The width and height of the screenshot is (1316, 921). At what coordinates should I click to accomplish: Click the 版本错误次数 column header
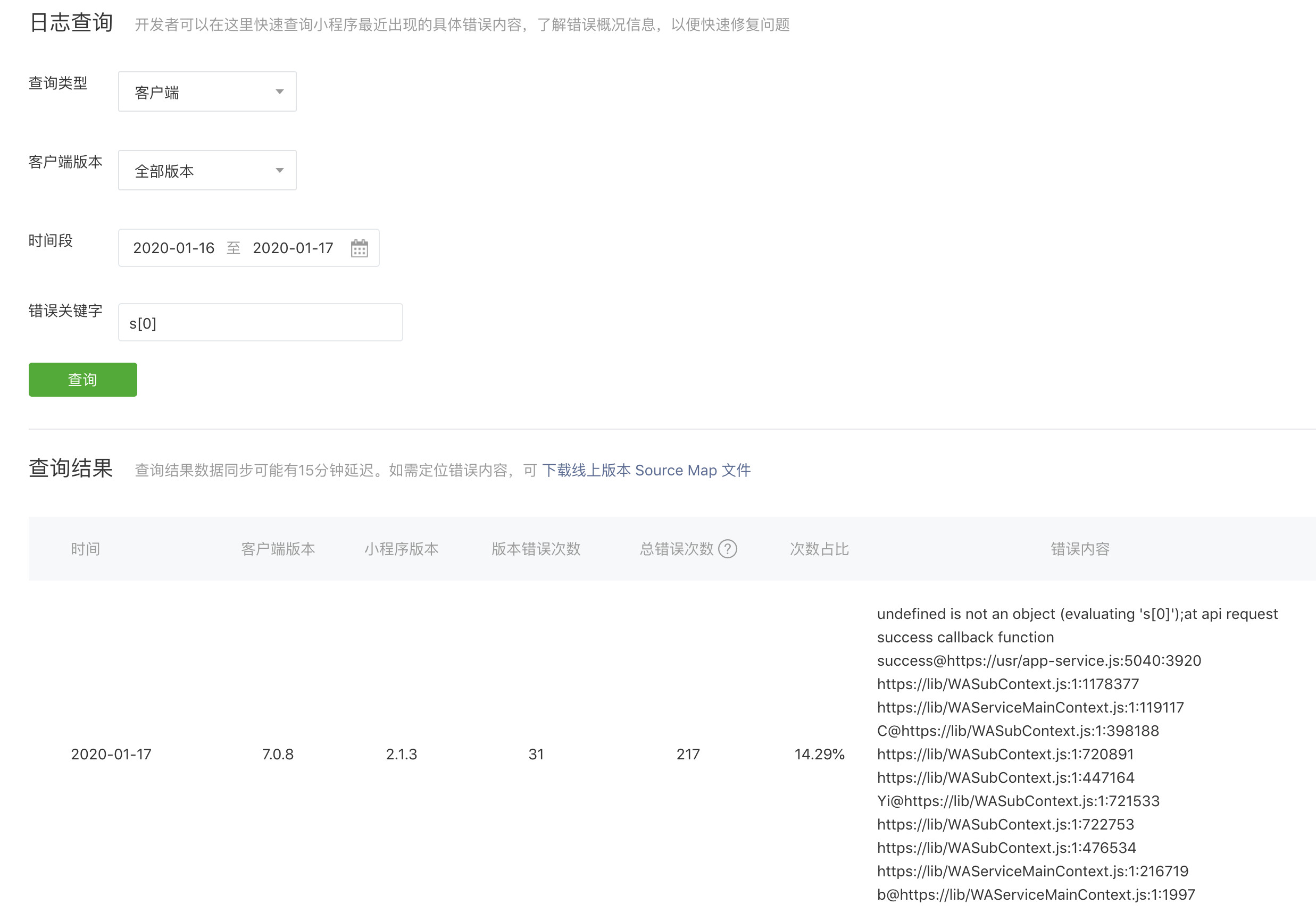(536, 549)
